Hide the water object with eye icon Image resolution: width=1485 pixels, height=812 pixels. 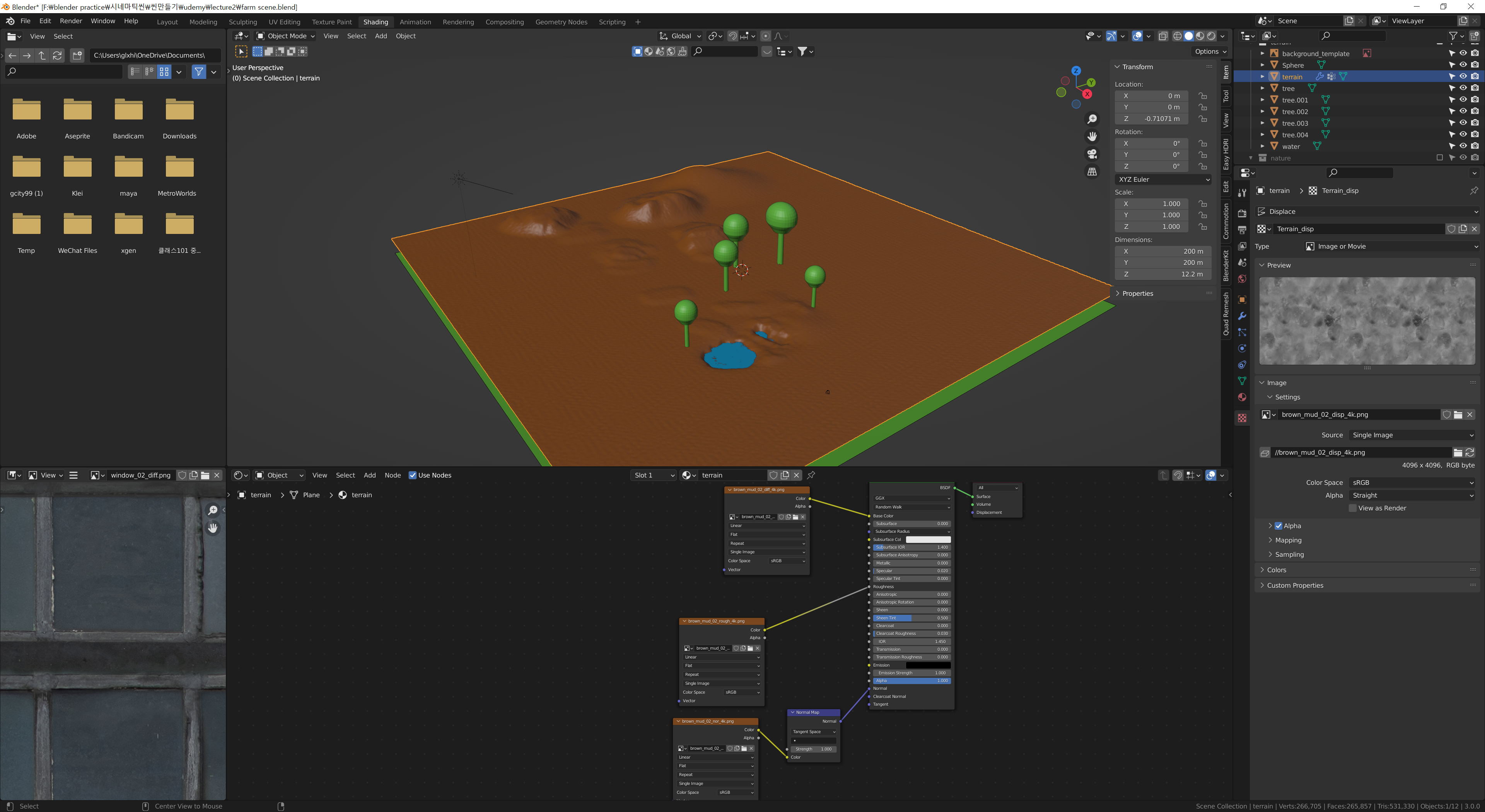1463,146
